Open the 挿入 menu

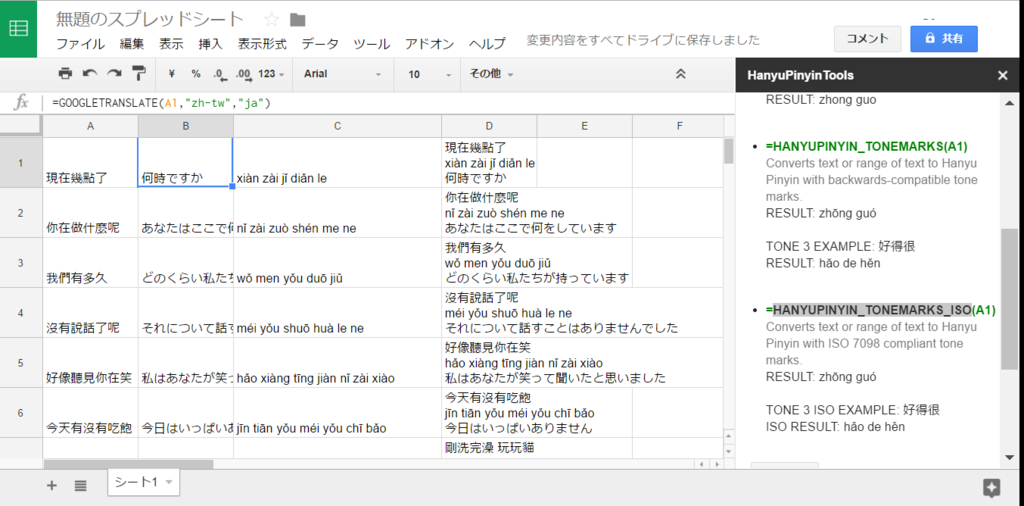[210, 44]
